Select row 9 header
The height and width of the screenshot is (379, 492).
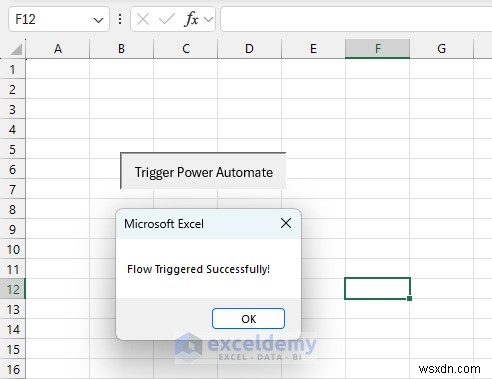coord(13,229)
